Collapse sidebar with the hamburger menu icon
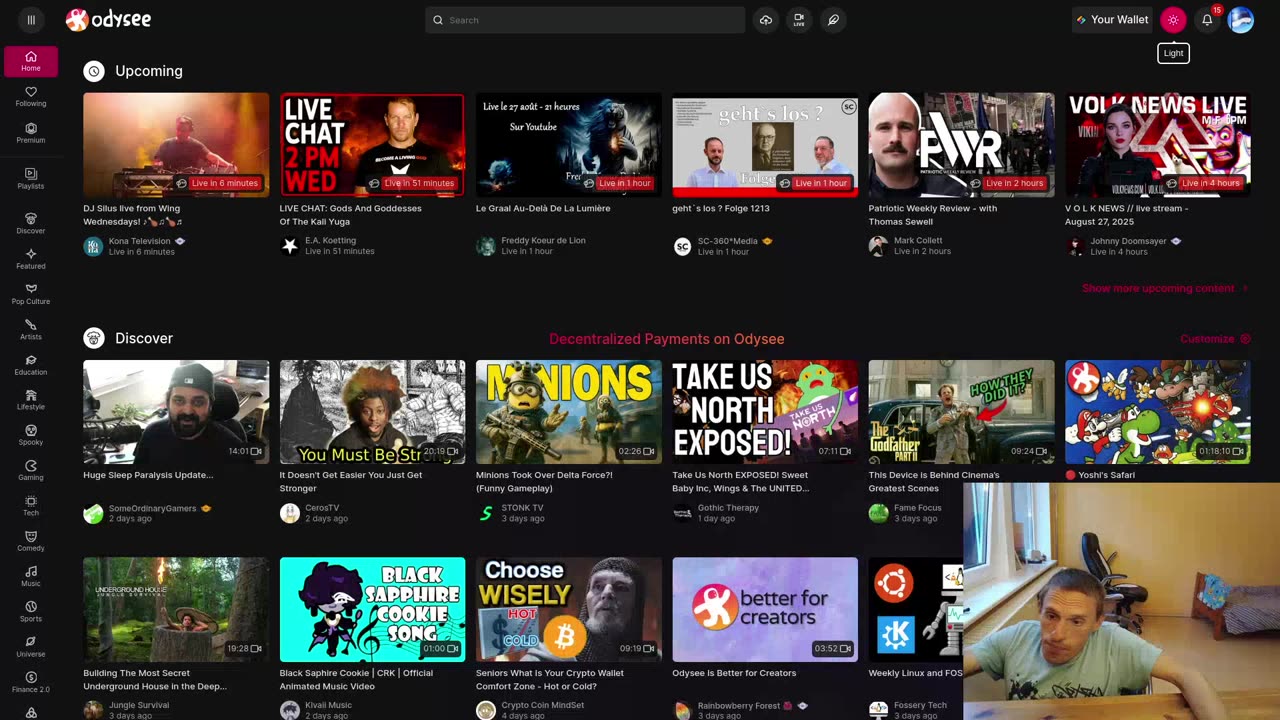The width and height of the screenshot is (1280, 720). coord(31,20)
